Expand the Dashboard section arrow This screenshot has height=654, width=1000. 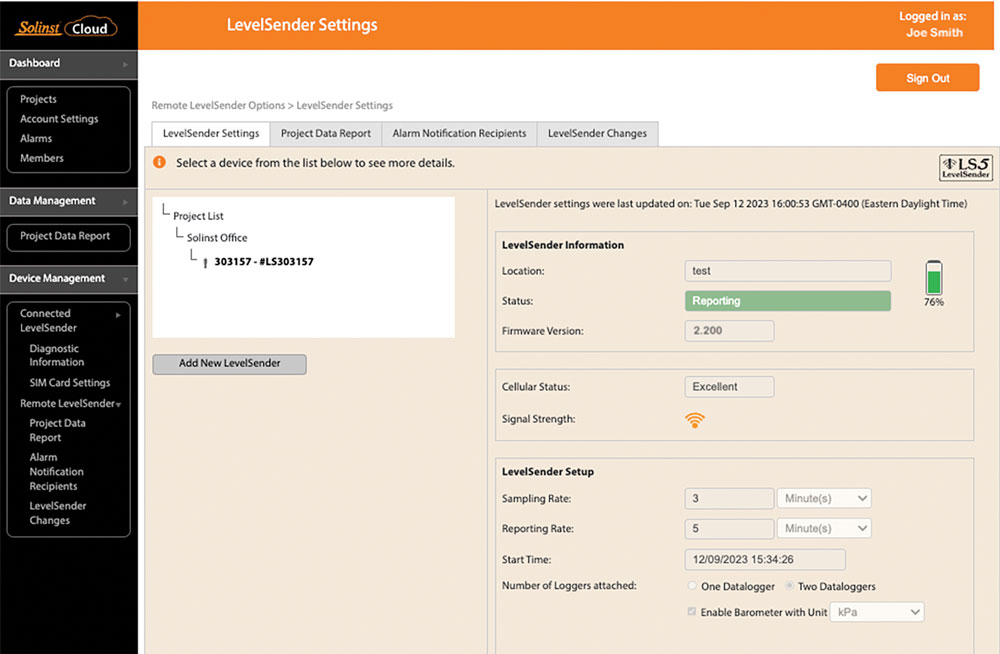[x=125, y=64]
